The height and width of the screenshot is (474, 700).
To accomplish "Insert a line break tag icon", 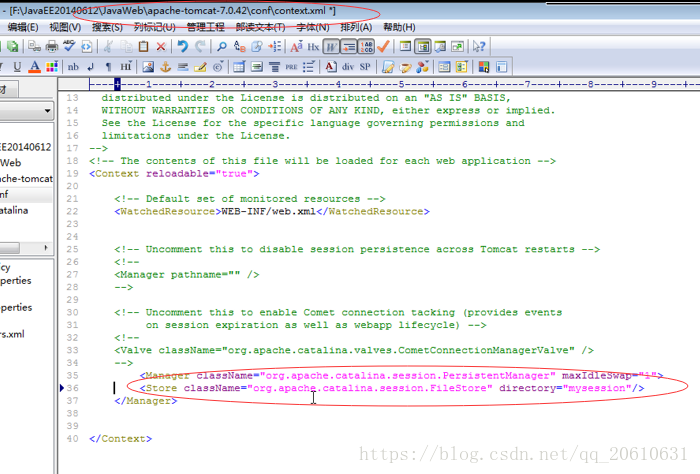I will point(91,67).
